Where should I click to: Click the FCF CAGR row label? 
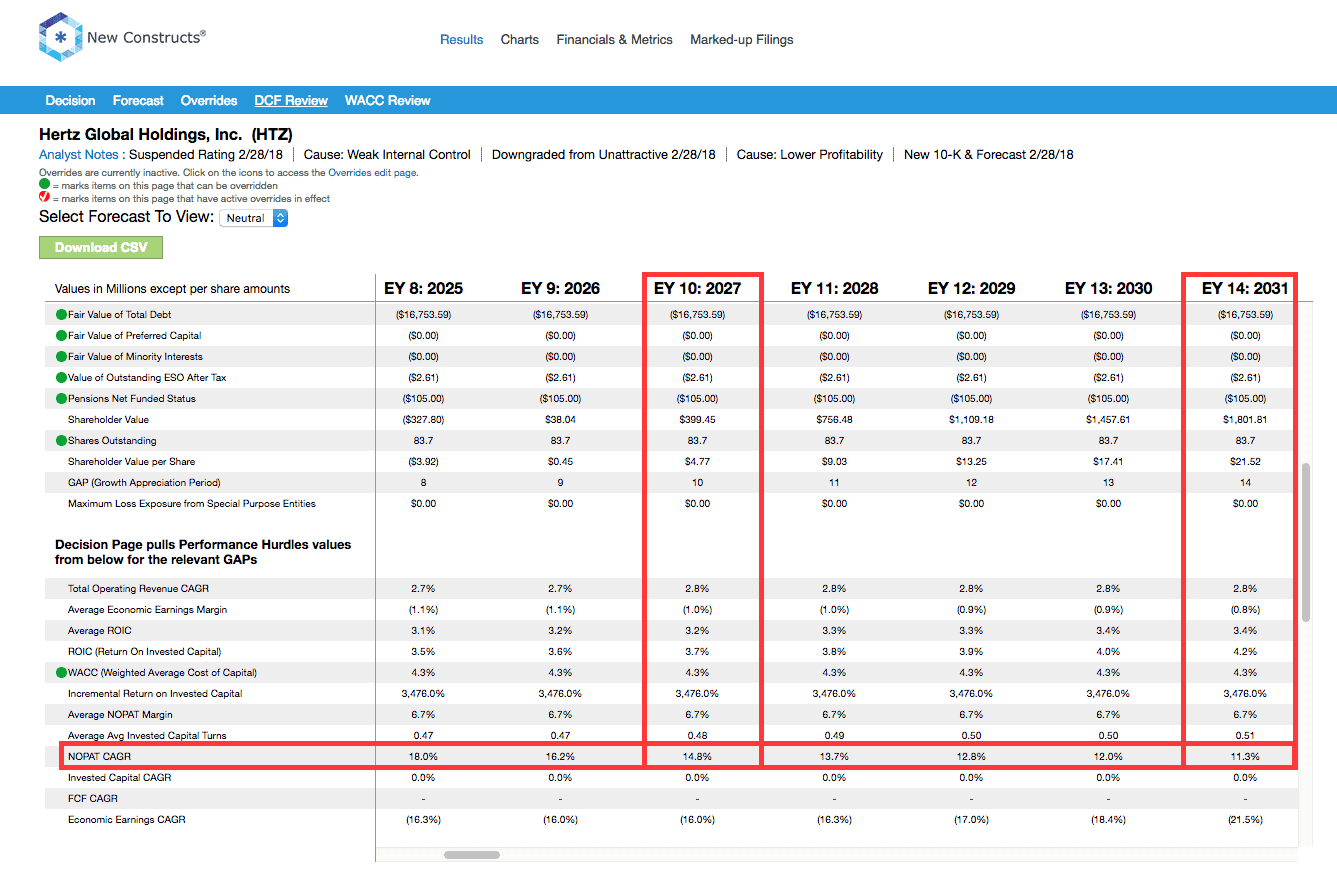click(93, 799)
